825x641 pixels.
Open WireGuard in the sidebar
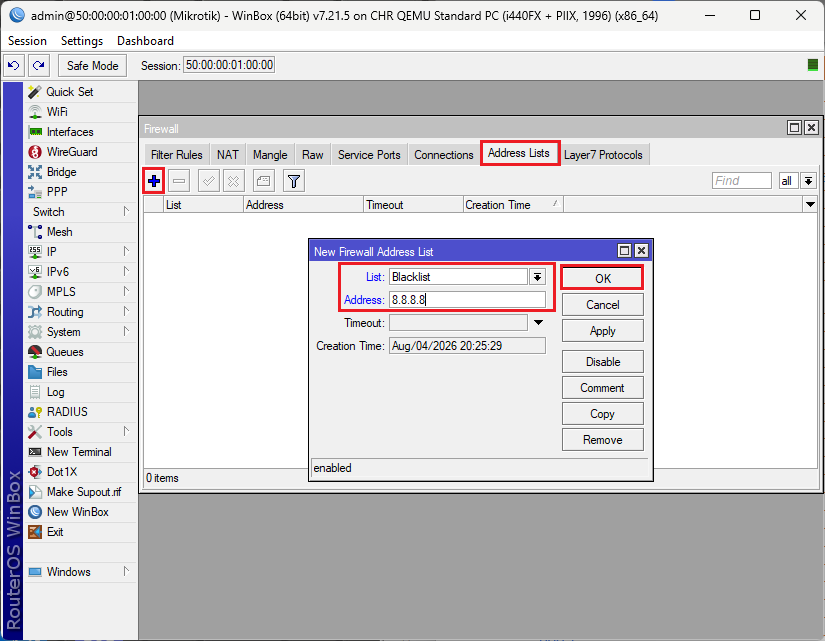click(82, 152)
